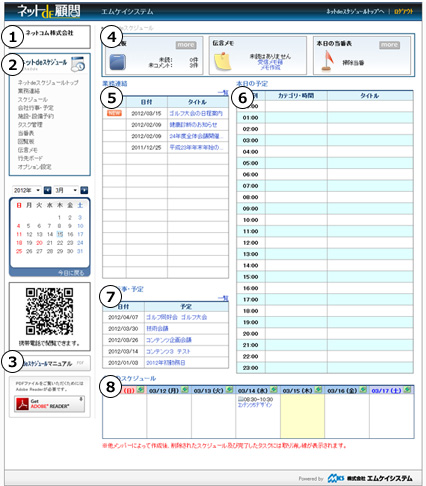Click 一覧 link above 行事・予定 table
The width and height of the screenshot is (426, 486).
[x=223, y=298]
